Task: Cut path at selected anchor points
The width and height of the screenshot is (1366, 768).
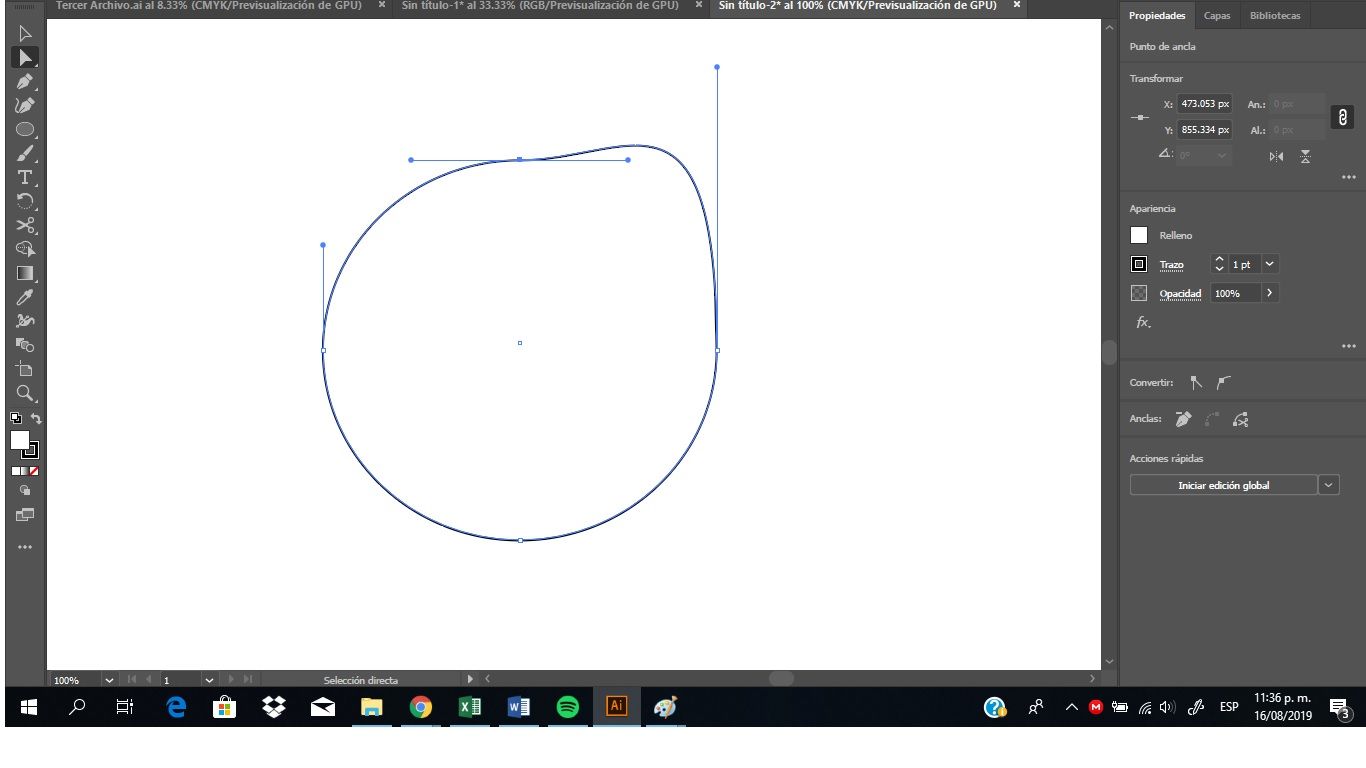Action: click(1241, 420)
